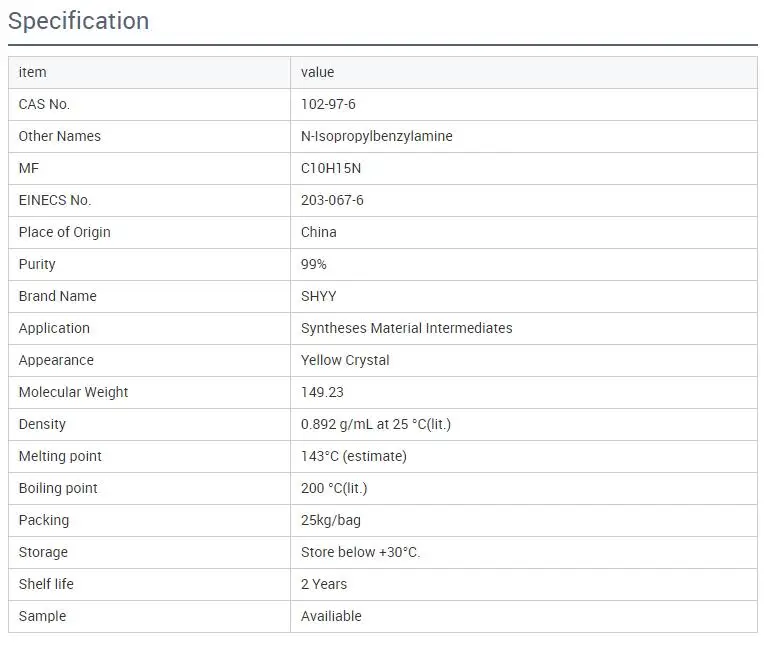Click the CAS No. value 102-97-6
The image size is (770, 649).
(328, 104)
